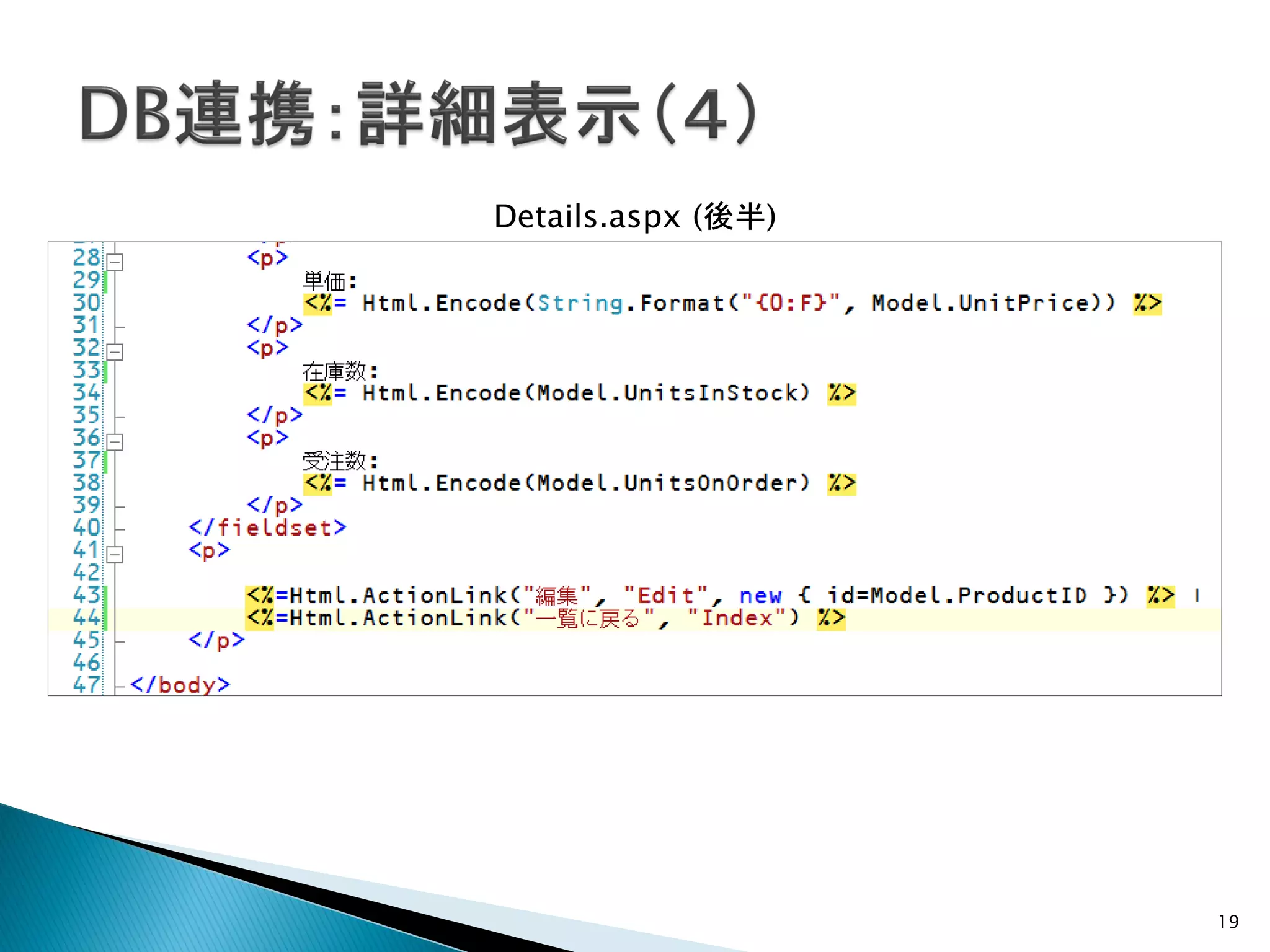Viewport: 1270px width, 952px height.
Task: Click the closing body tag
Action: point(180,685)
